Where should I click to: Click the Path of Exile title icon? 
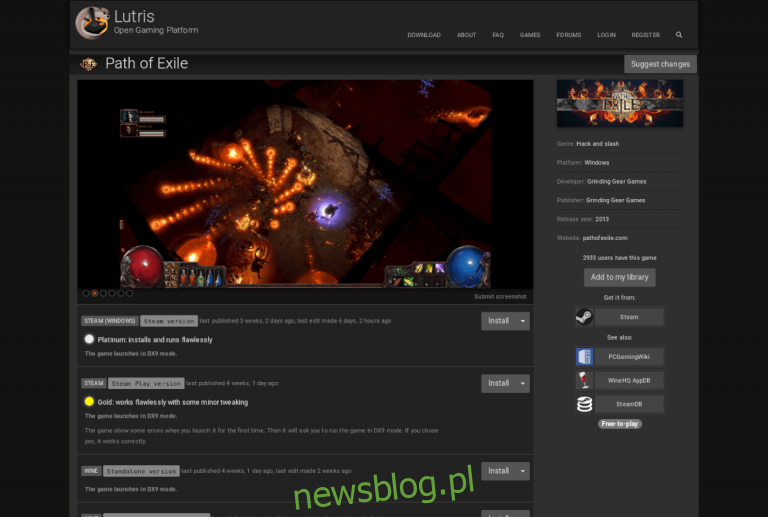pyautogui.click(x=89, y=64)
